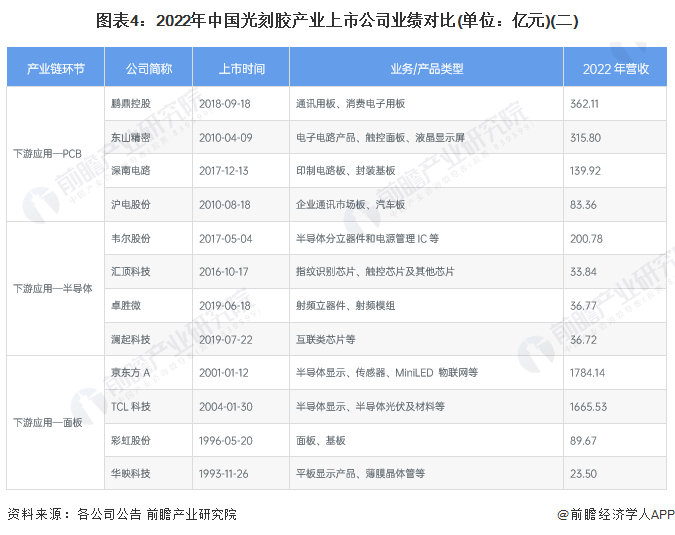The height and width of the screenshot is (535, 675).
Task: Select 彩虹股份 listing date 1996-05-20
Action: 226,441
